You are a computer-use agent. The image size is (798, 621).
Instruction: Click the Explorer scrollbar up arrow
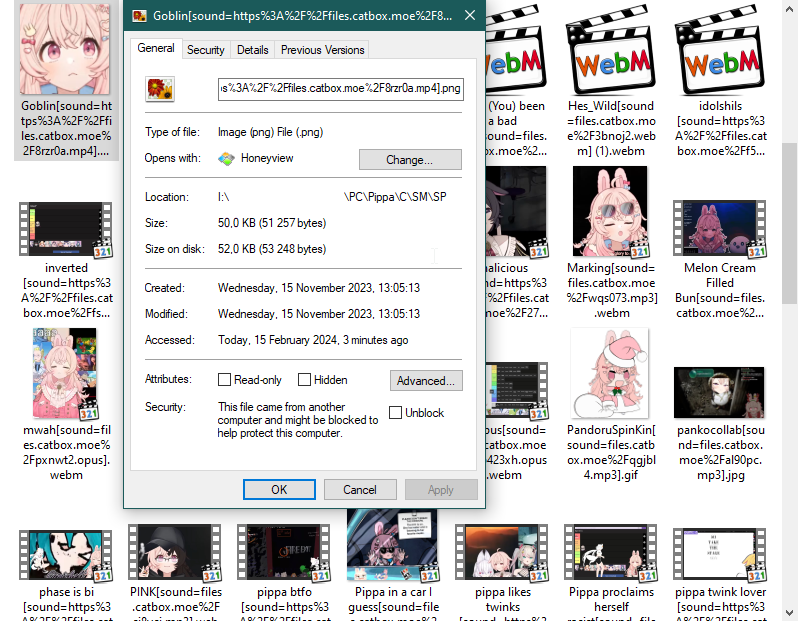(790, 7)
